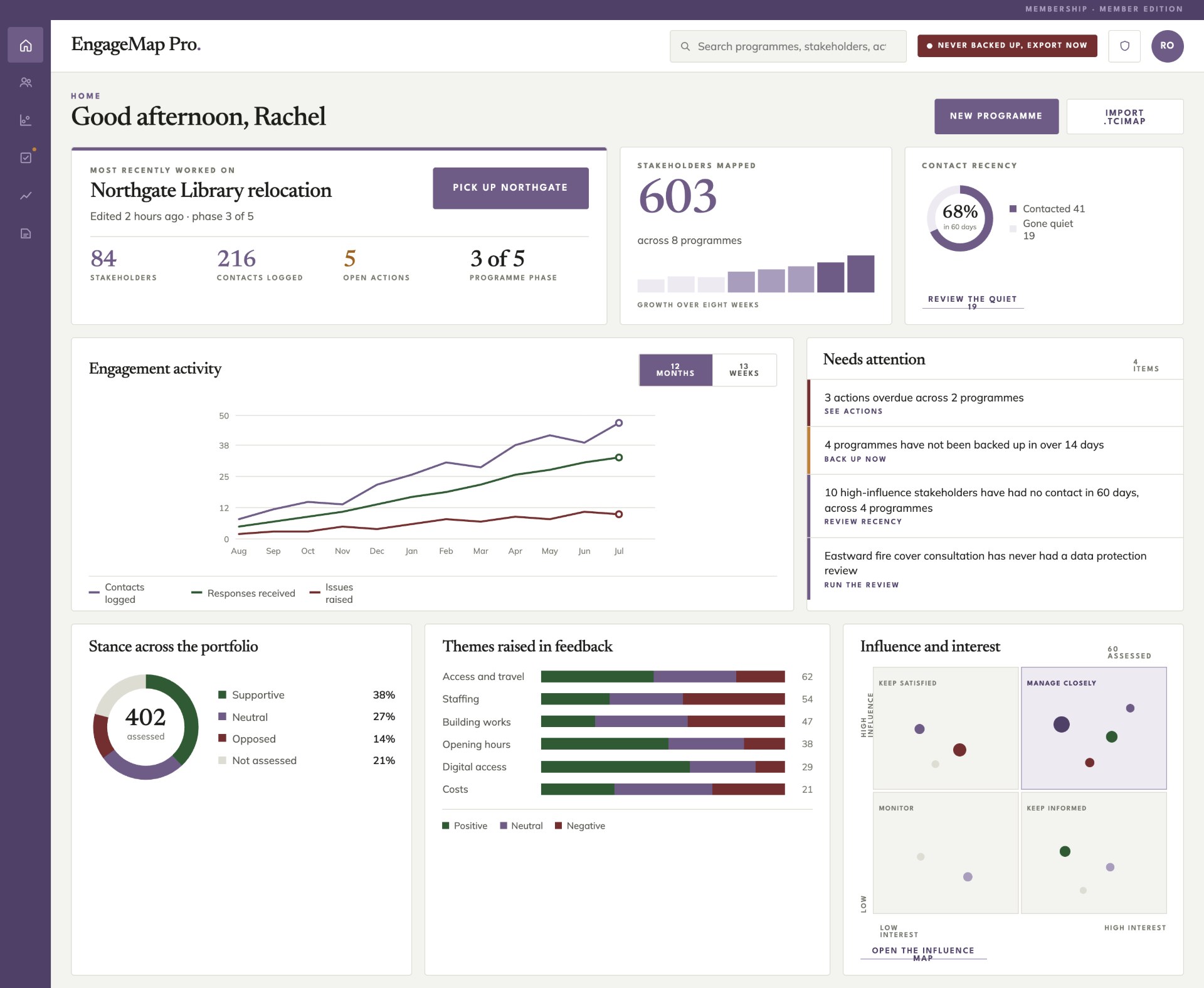Image resolution: width=1204 pixels, height=988 pixels.
Task: Go to Home via the sidebar house icon
Action: [x=26, y=45]
